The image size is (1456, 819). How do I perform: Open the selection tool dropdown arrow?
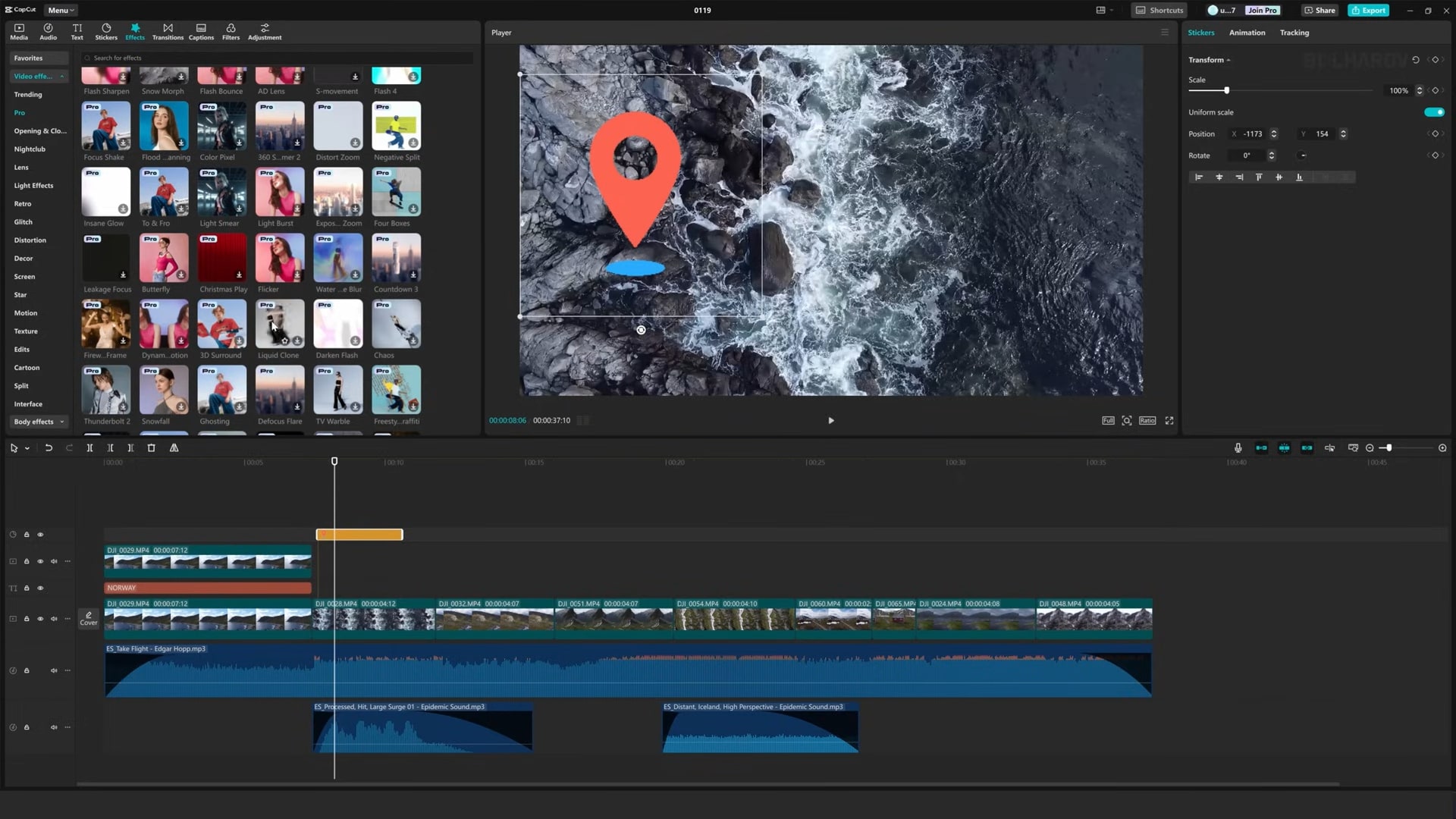coord(27,449)
